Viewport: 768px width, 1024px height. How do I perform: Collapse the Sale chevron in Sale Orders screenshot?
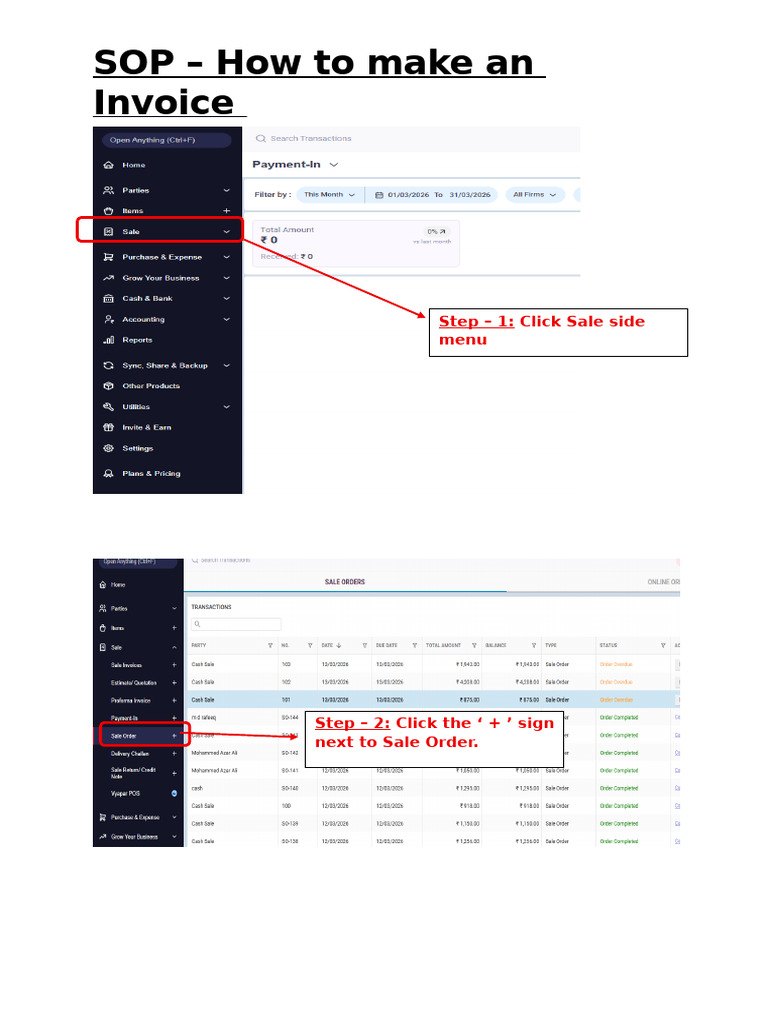(174, 648)
